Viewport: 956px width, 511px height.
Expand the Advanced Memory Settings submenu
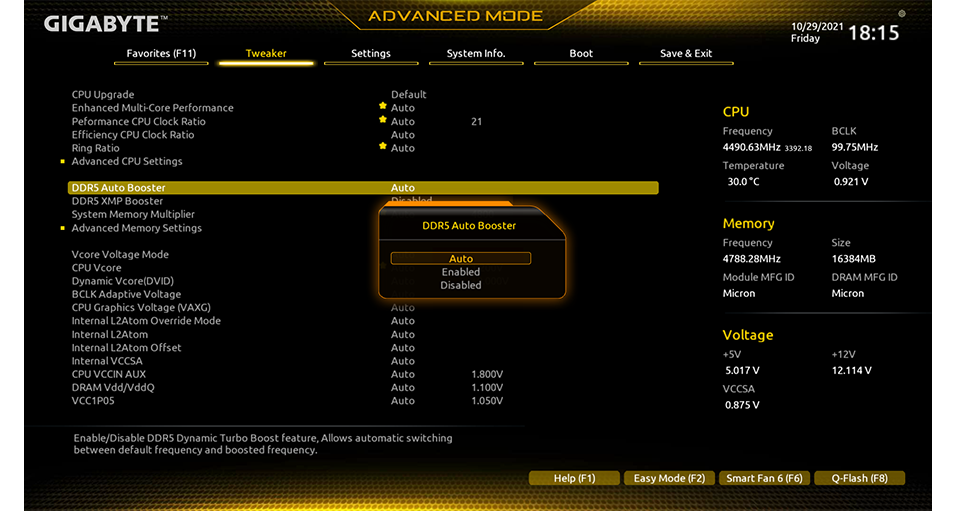pos(136,228)
